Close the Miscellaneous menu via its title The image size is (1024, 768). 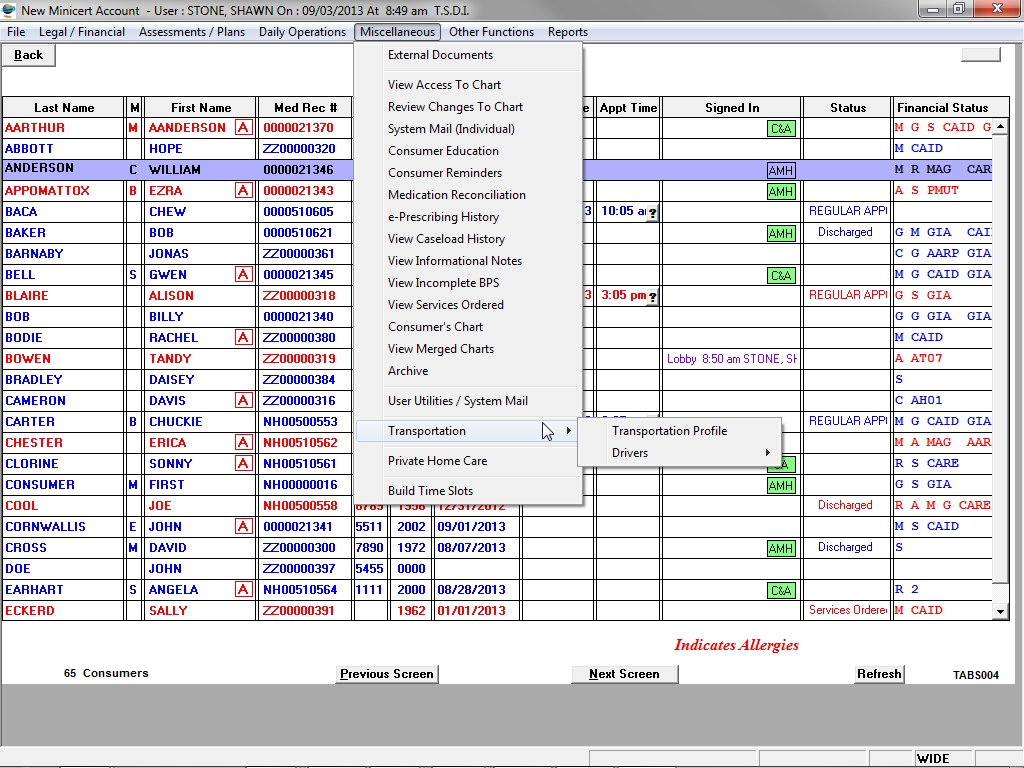pos(397,32)
